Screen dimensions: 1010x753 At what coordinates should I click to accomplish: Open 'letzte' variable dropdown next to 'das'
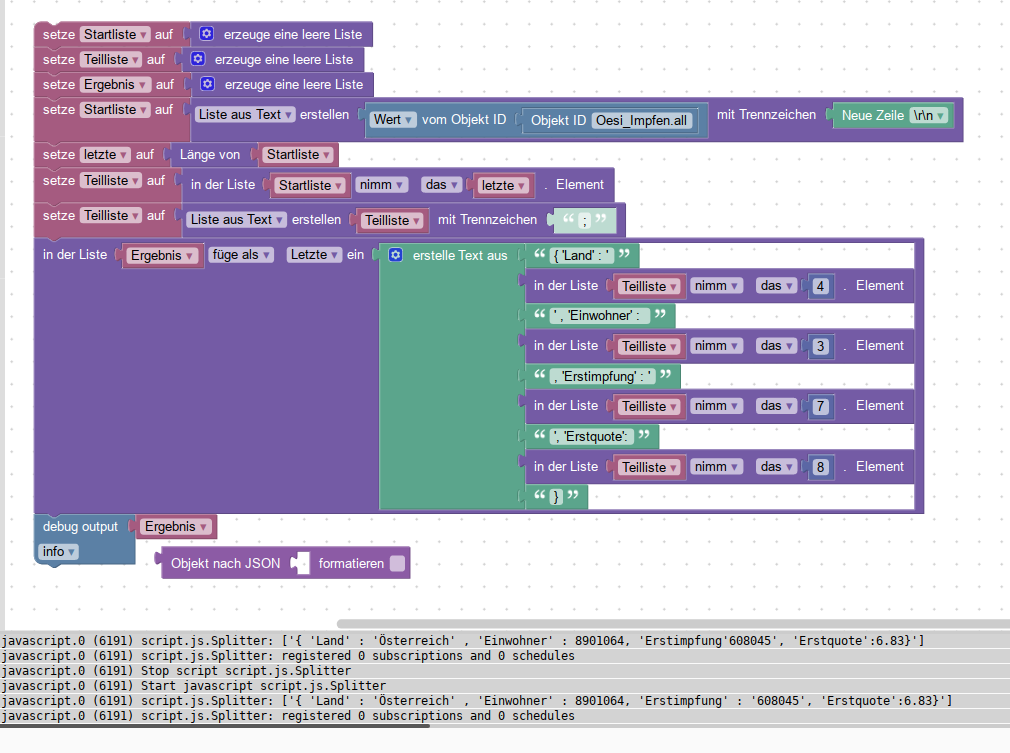[504, 186]
